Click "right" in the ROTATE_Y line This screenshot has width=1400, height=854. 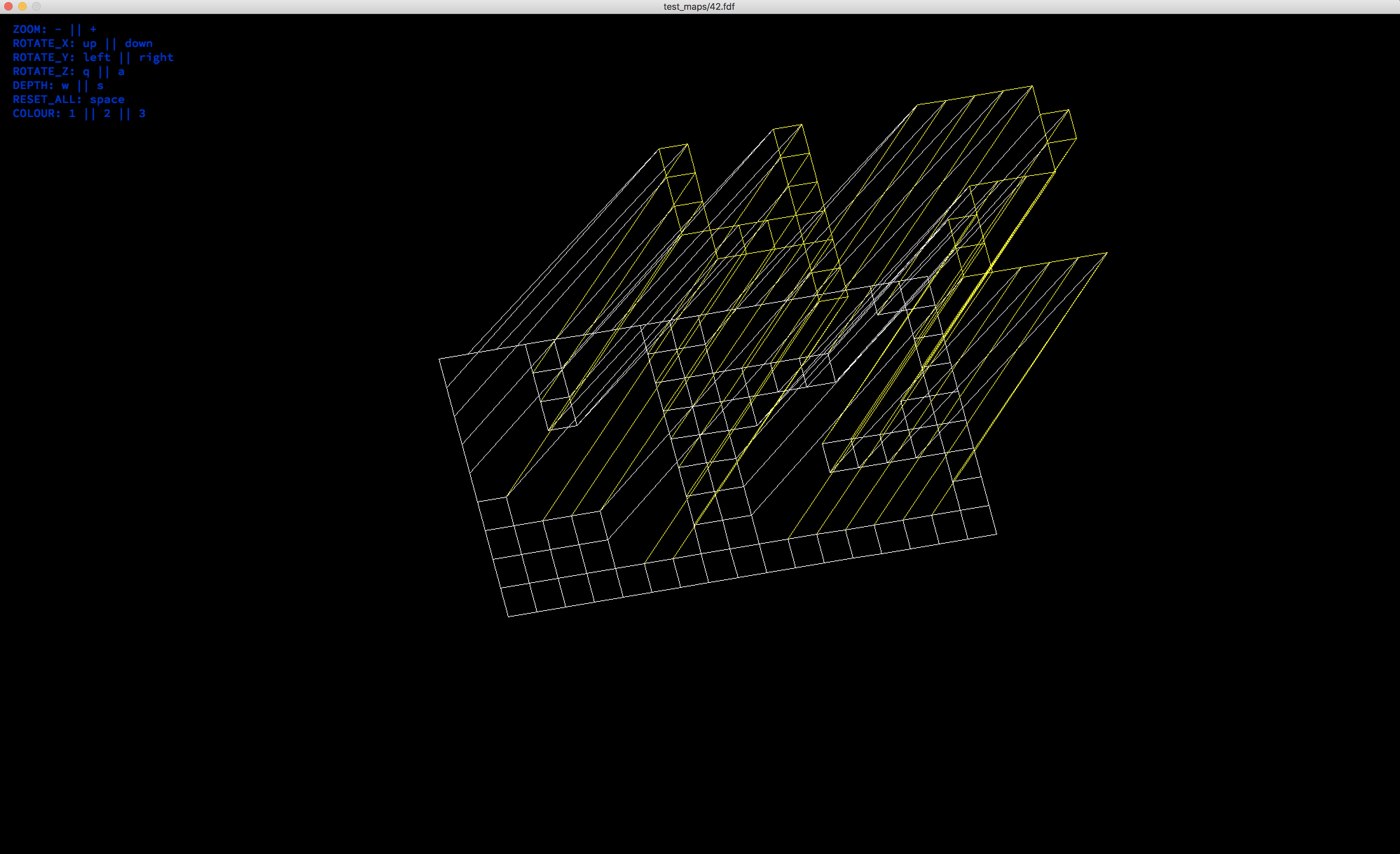[x=156, y=57]
